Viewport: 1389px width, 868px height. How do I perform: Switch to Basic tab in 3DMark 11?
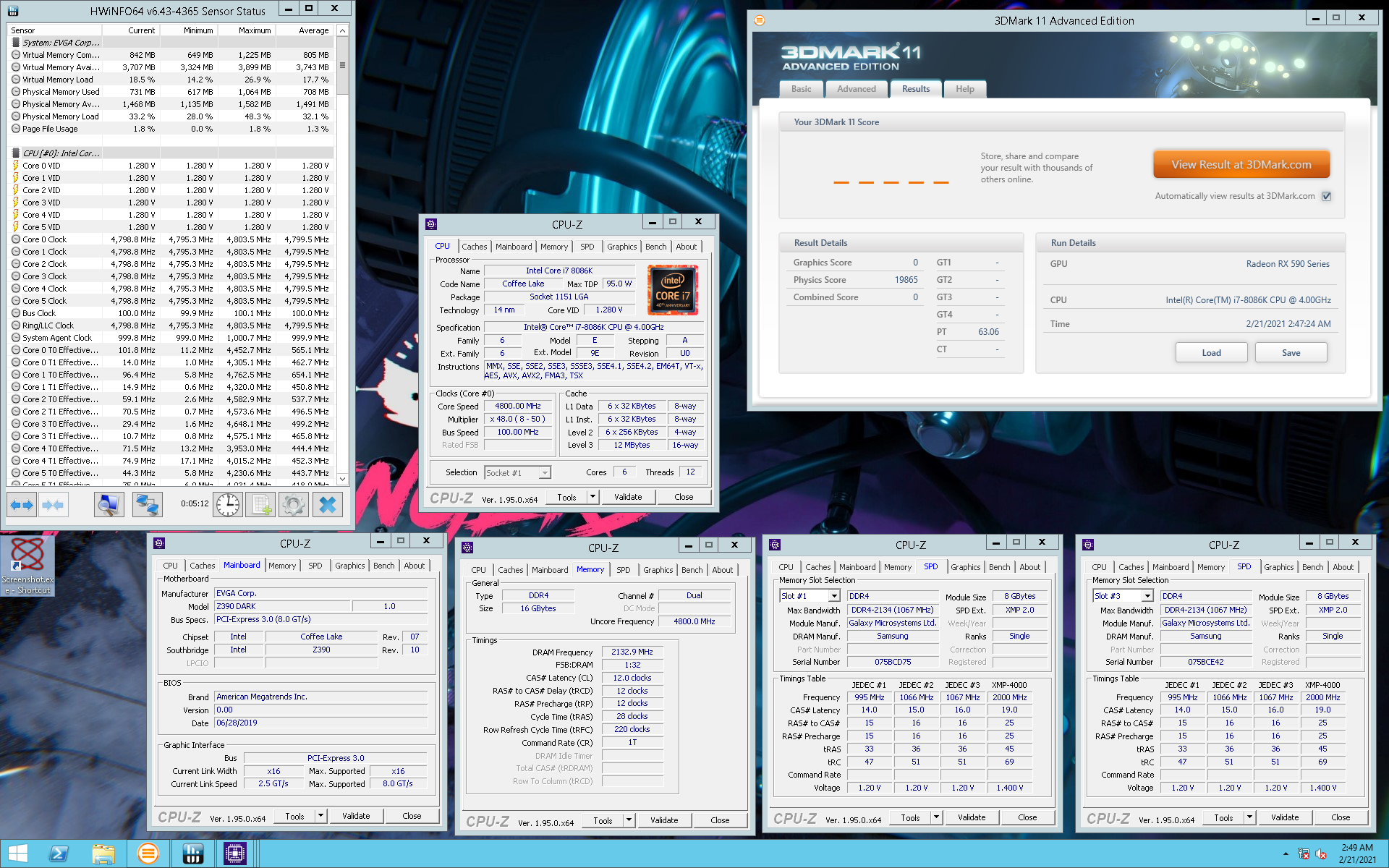click(x=802, y=89)
